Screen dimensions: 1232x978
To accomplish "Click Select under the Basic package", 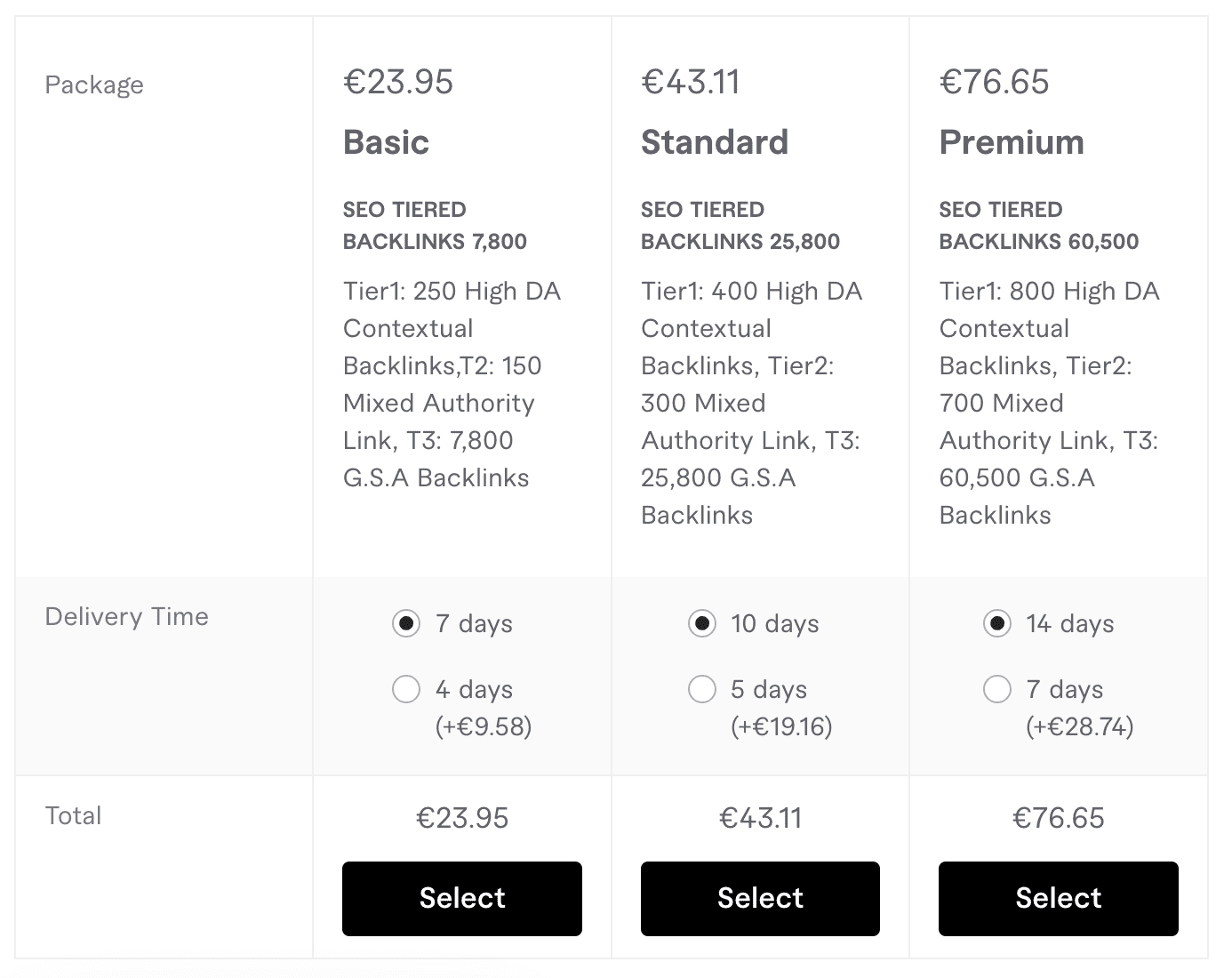I will click(x=461, y=898).
